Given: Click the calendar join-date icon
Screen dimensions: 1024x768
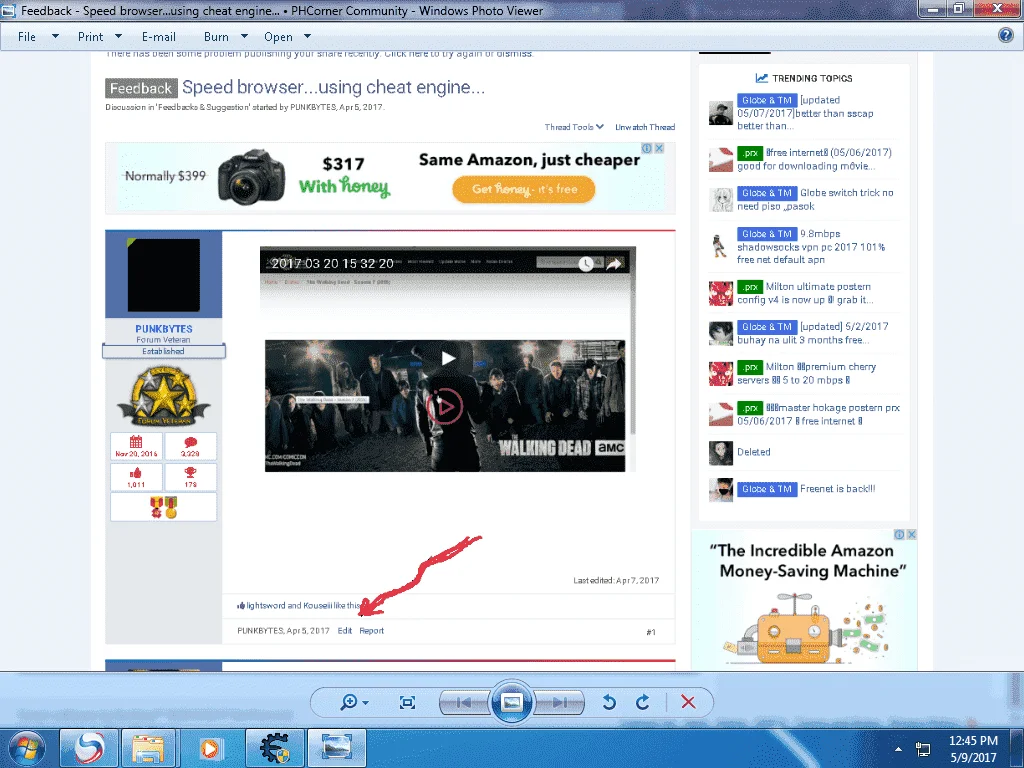Looking at the screenshot, I should (136, 442).
